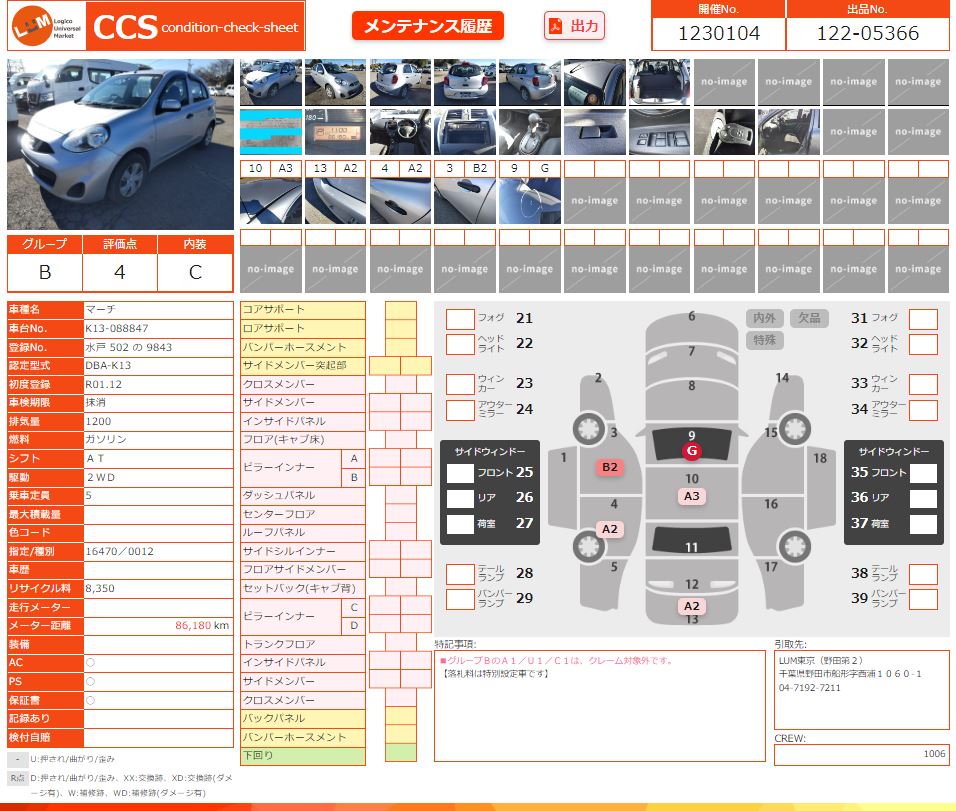Toggle the 内外 tag button
The width and height of the screenshot is (956, 811).
(764, 318)
